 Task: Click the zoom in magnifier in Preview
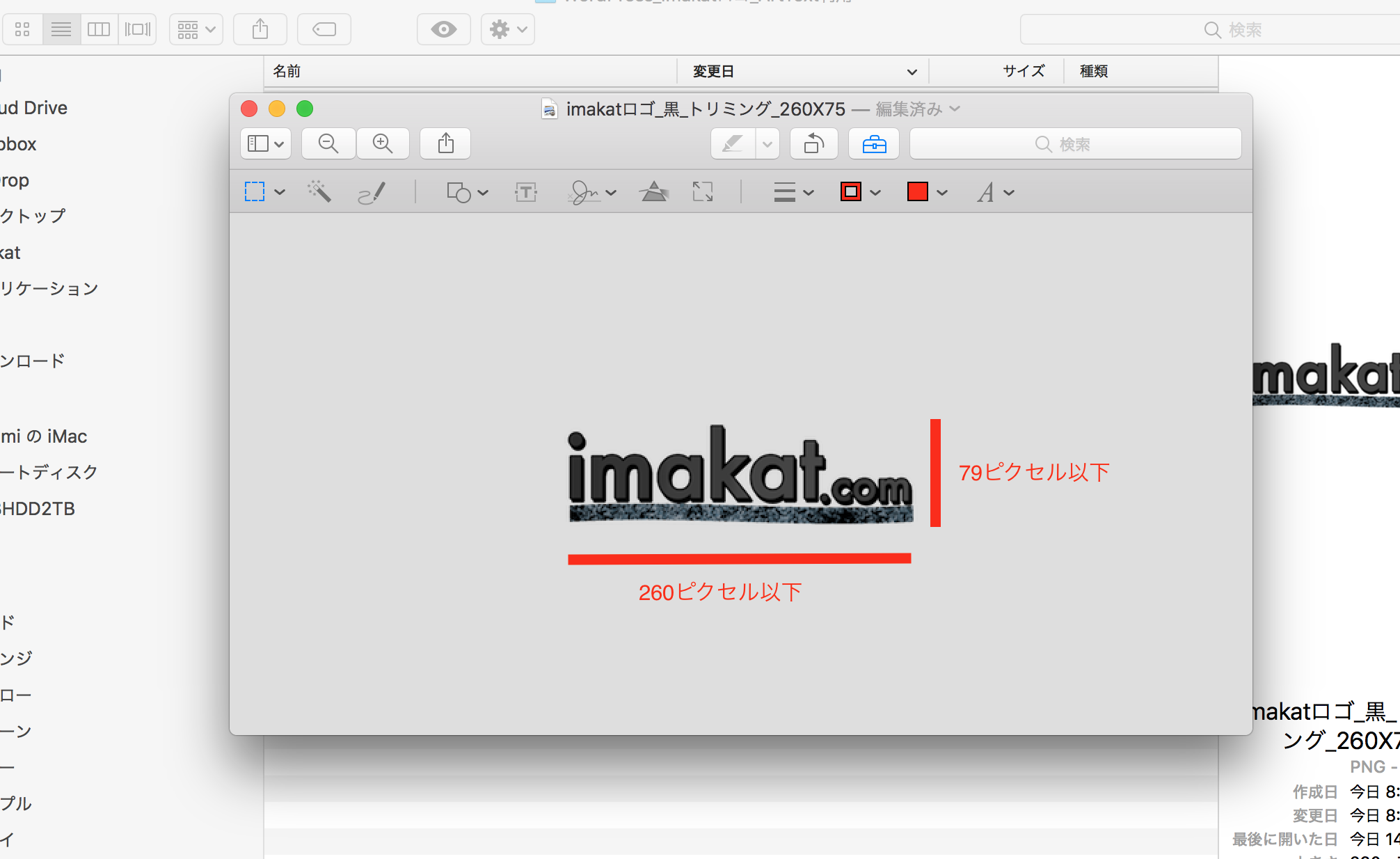coord(383,143)
